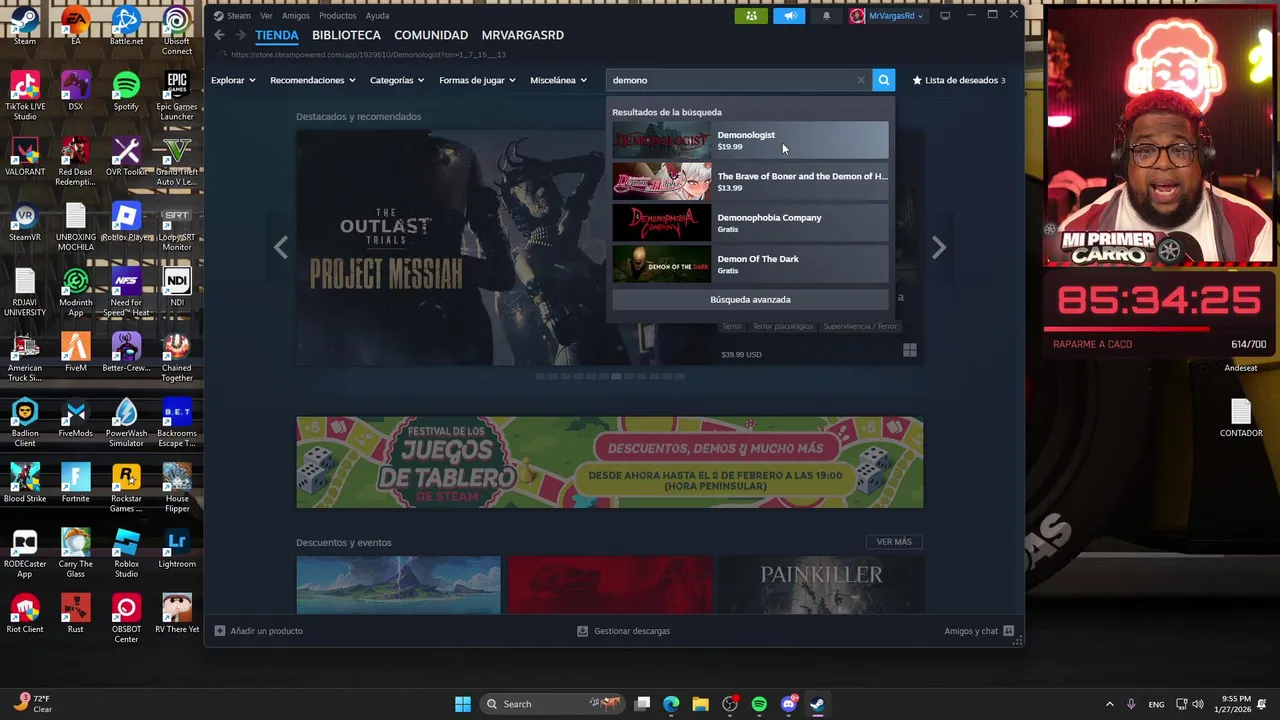Expand the Formas de jugar dropdown
Image resolution: width=1280 pixels, height=720 pixels.
478,80
